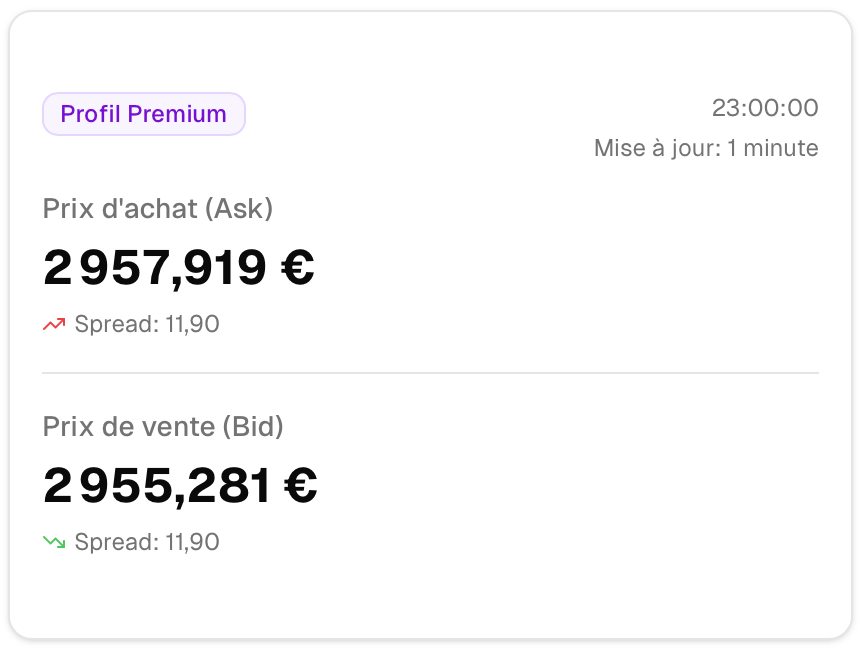The height and width of the screenshot is (650, 866).
Task: Click the Spread: 11,90 under ask price
Action: coord(147,324)
